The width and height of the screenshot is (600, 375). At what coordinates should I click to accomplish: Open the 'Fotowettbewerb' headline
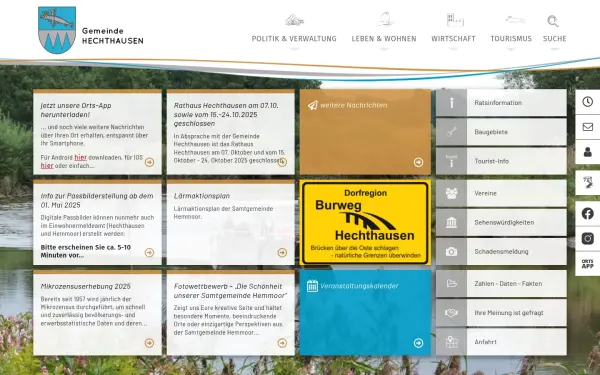(230, 291)
